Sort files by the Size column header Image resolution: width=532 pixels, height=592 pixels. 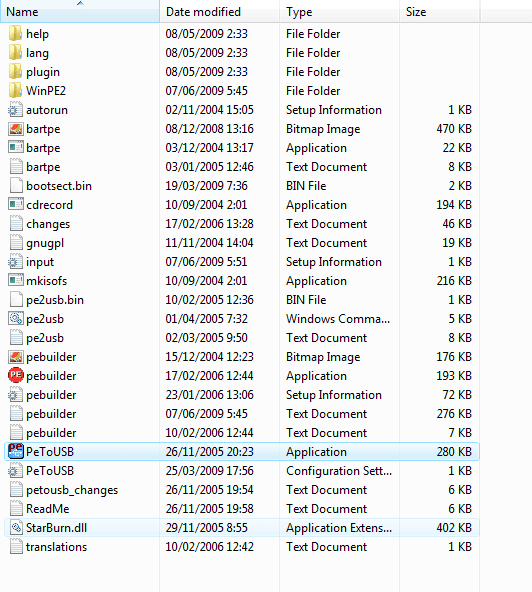click(x=439, y=12)
